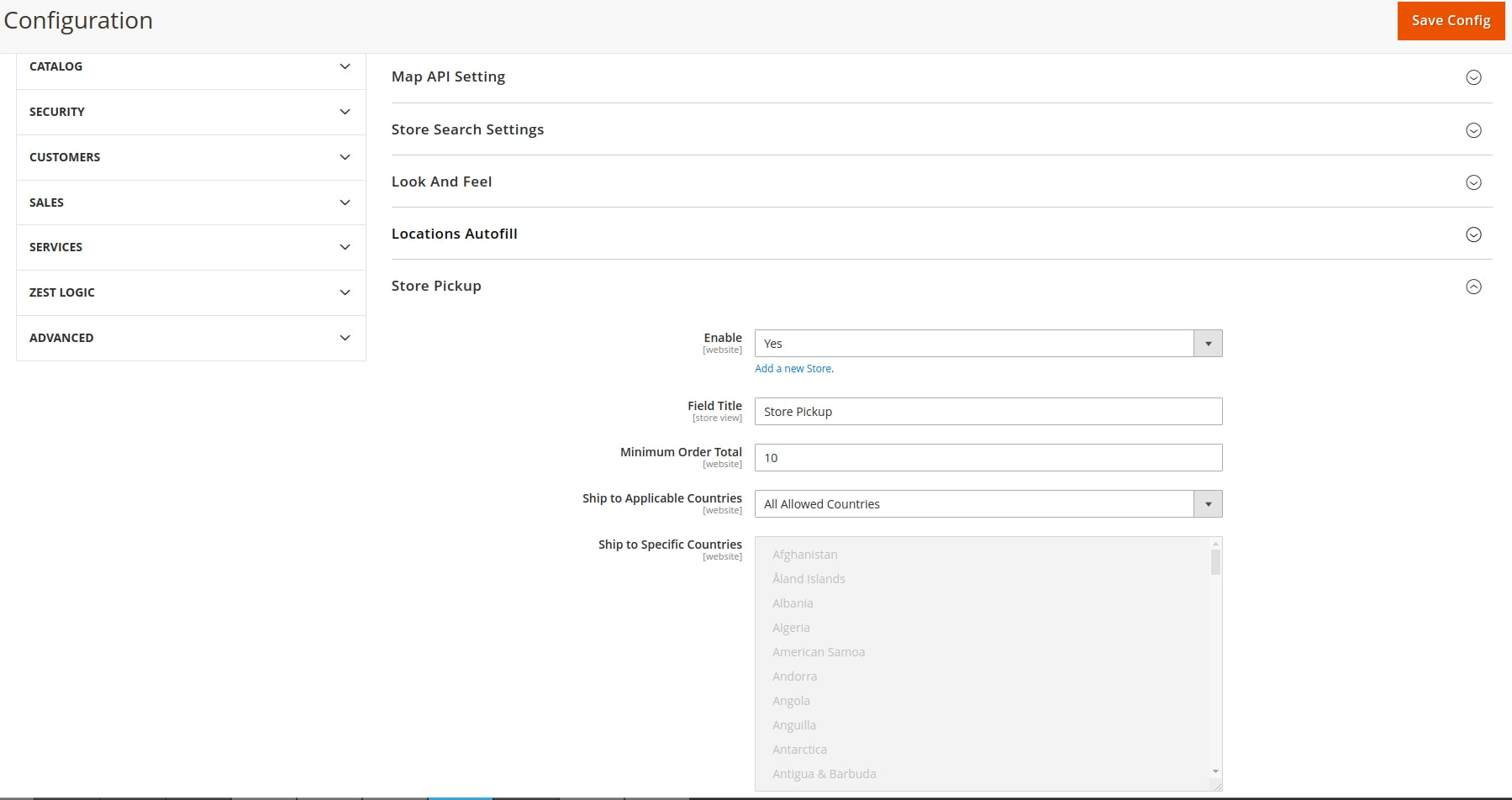Select American Samoa in countries list

coord(819,652)
